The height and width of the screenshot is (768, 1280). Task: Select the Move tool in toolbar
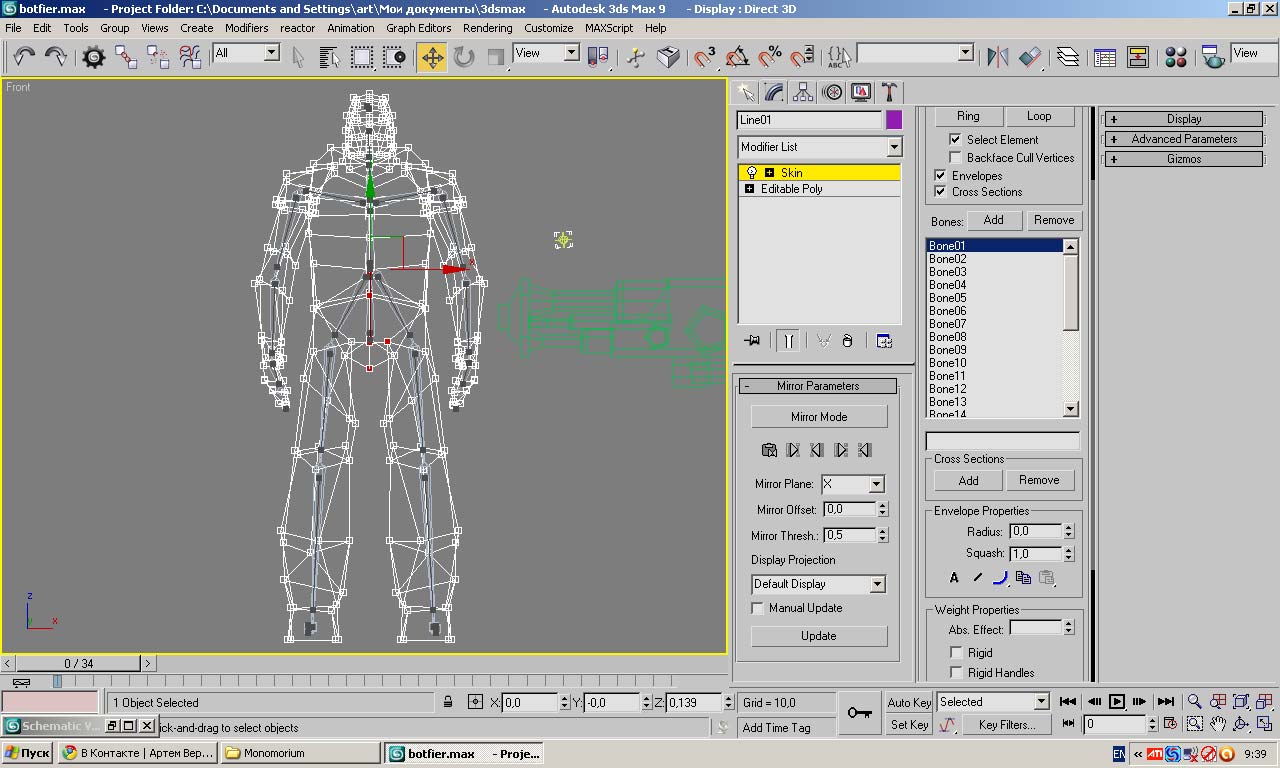tap(432, 57)
